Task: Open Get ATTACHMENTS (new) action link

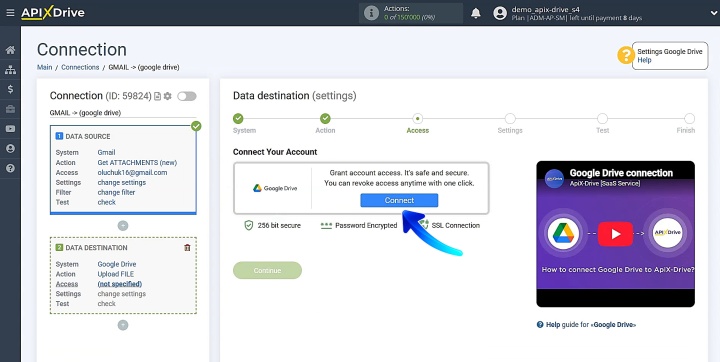Action: [x=137, y=163]
